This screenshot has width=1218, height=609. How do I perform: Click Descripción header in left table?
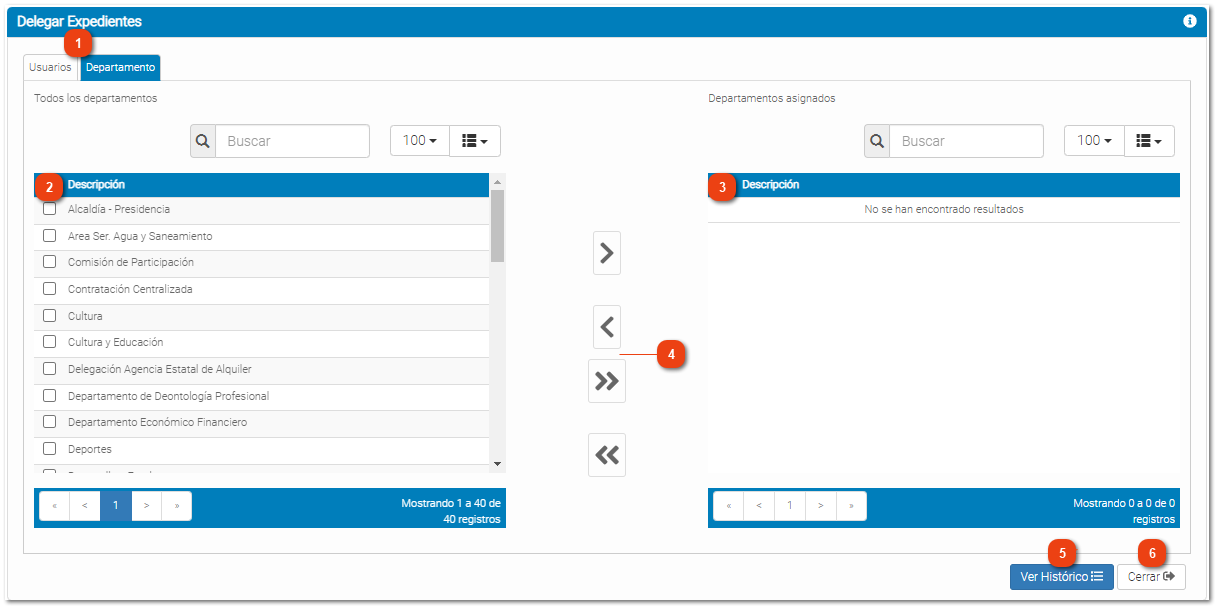pyautogui.click(x=96, y=185)
